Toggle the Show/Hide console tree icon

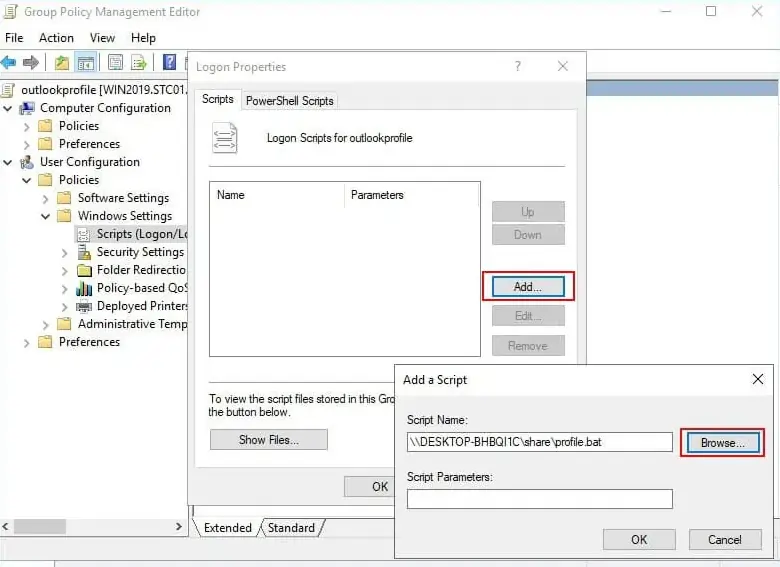tap(86, 63)
